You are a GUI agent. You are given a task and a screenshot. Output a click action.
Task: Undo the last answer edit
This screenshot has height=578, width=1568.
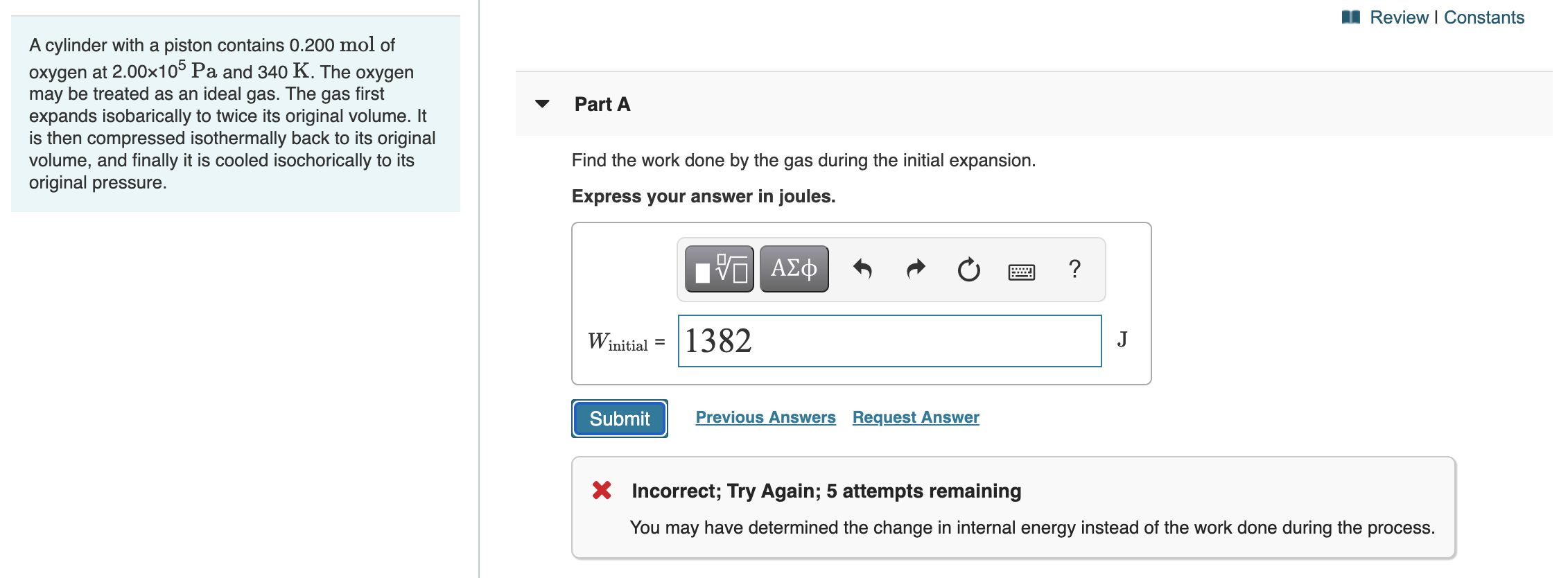862,269
